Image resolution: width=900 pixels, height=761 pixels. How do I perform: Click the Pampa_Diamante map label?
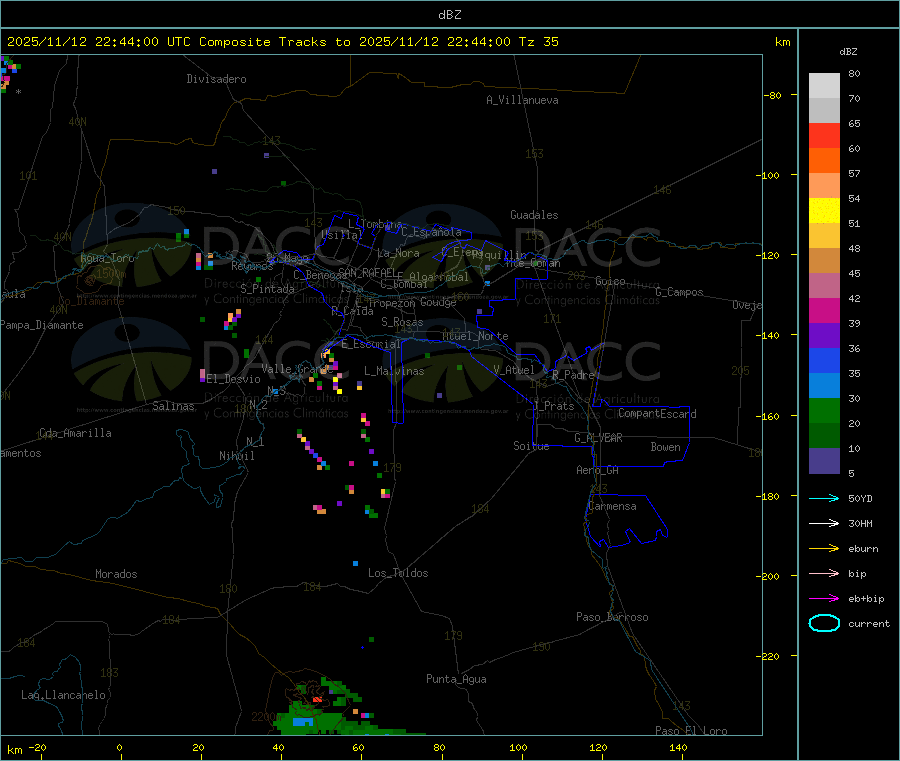[42, 325]
